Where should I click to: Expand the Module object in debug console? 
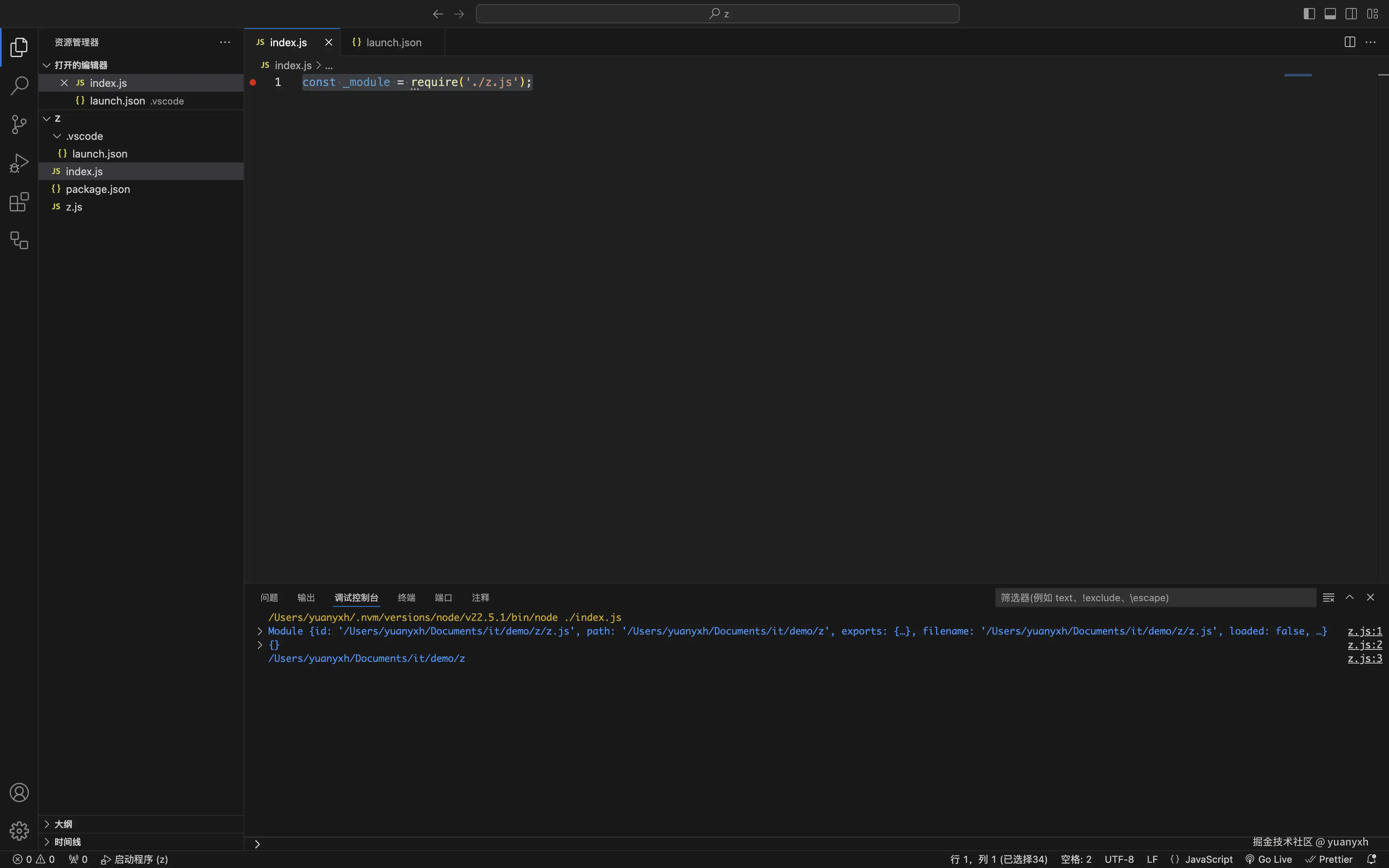pos(260,631)
